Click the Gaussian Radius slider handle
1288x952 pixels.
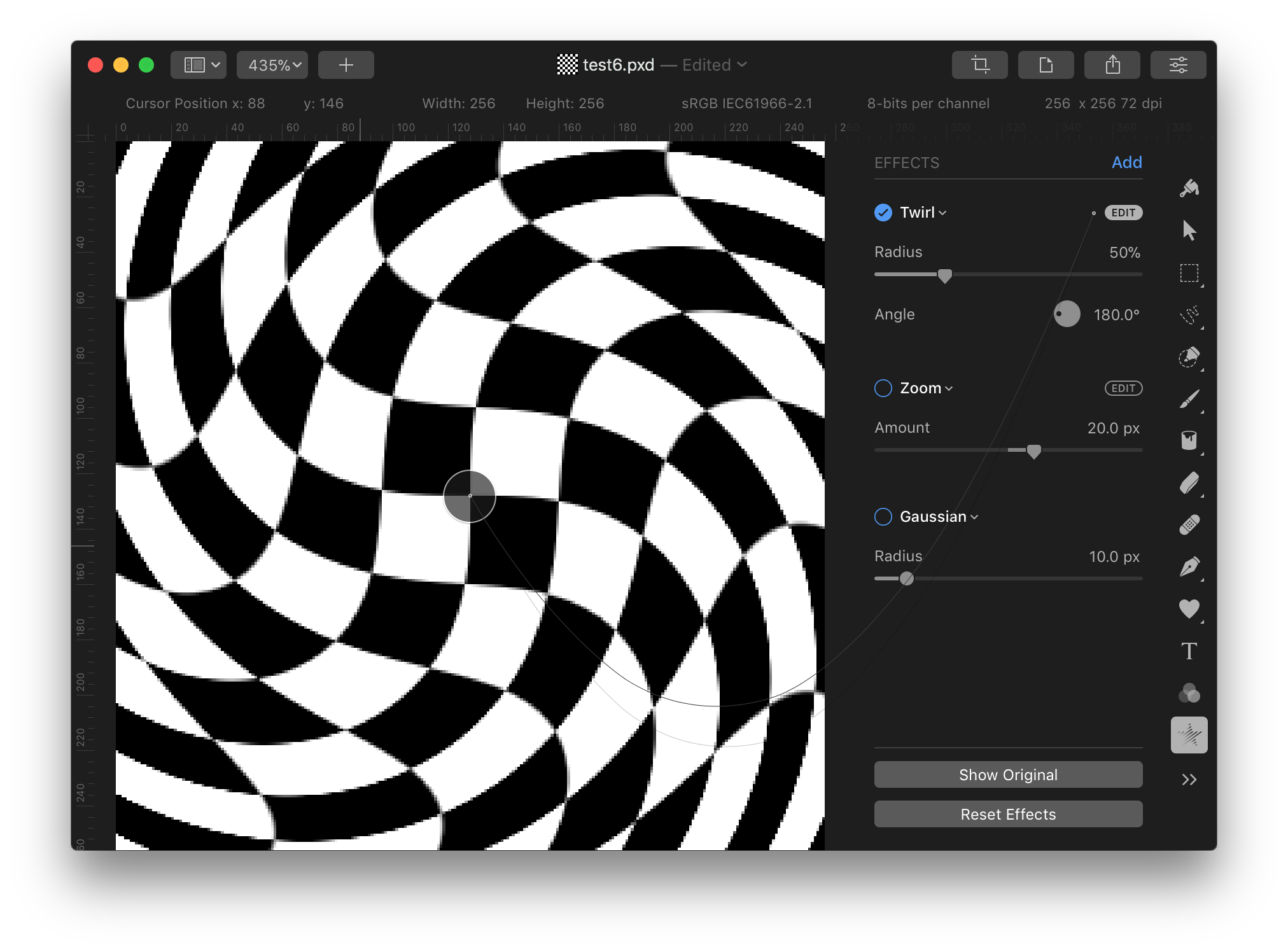[x=907, y=578]
